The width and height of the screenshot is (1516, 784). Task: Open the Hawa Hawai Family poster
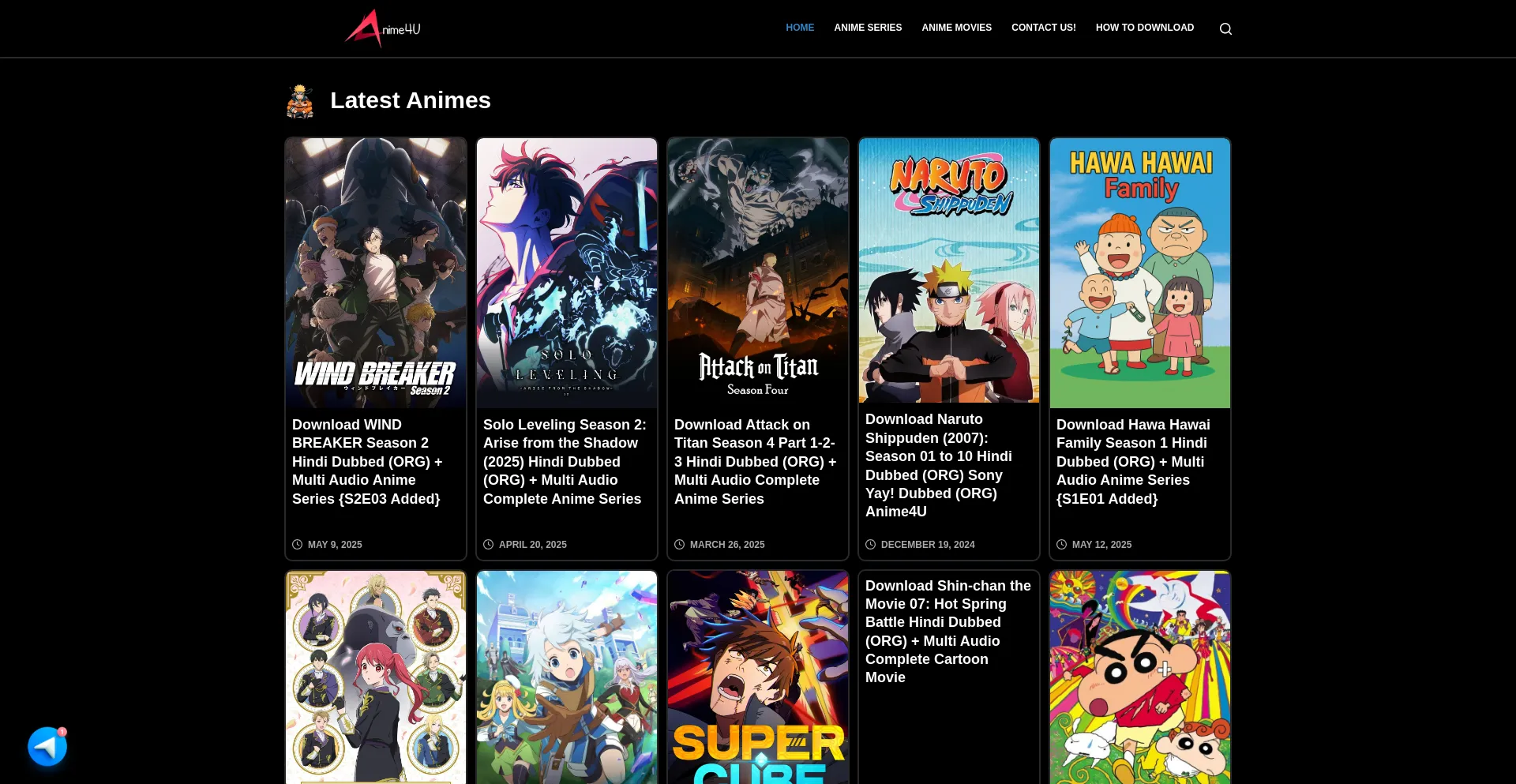1140,272
